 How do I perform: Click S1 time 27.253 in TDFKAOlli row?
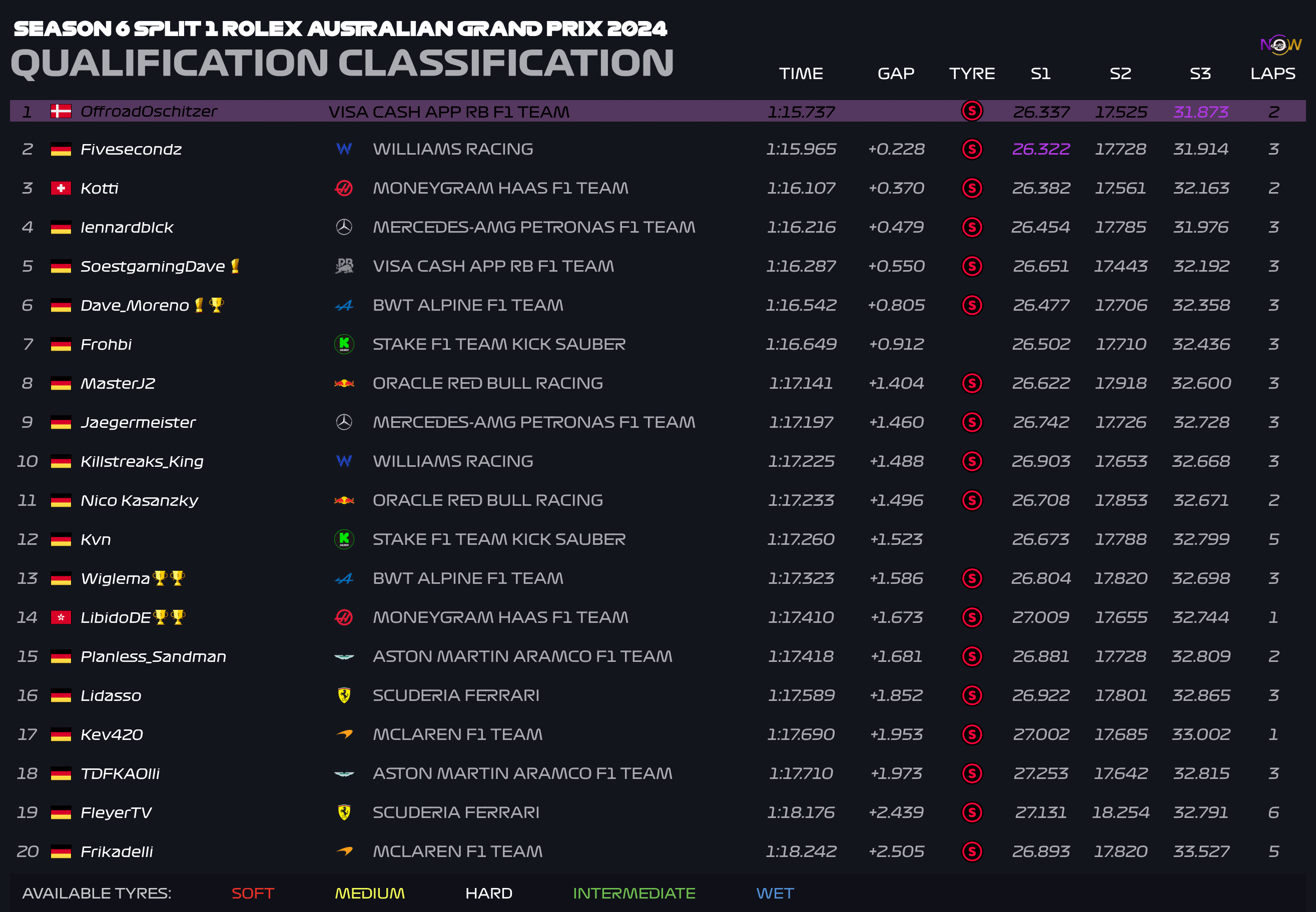pos(1041,774)
